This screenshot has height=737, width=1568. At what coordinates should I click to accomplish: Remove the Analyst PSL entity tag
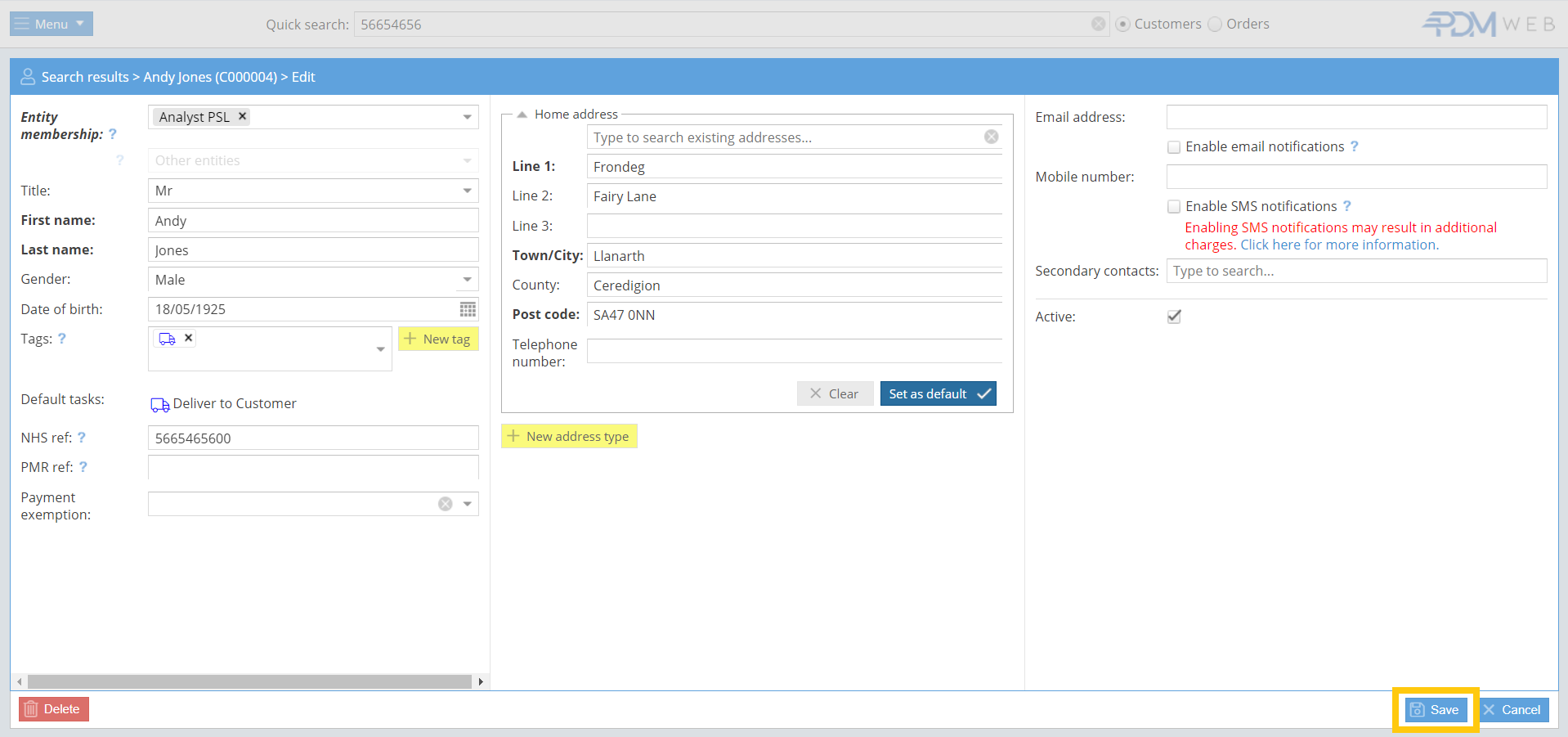pos(242,117)
